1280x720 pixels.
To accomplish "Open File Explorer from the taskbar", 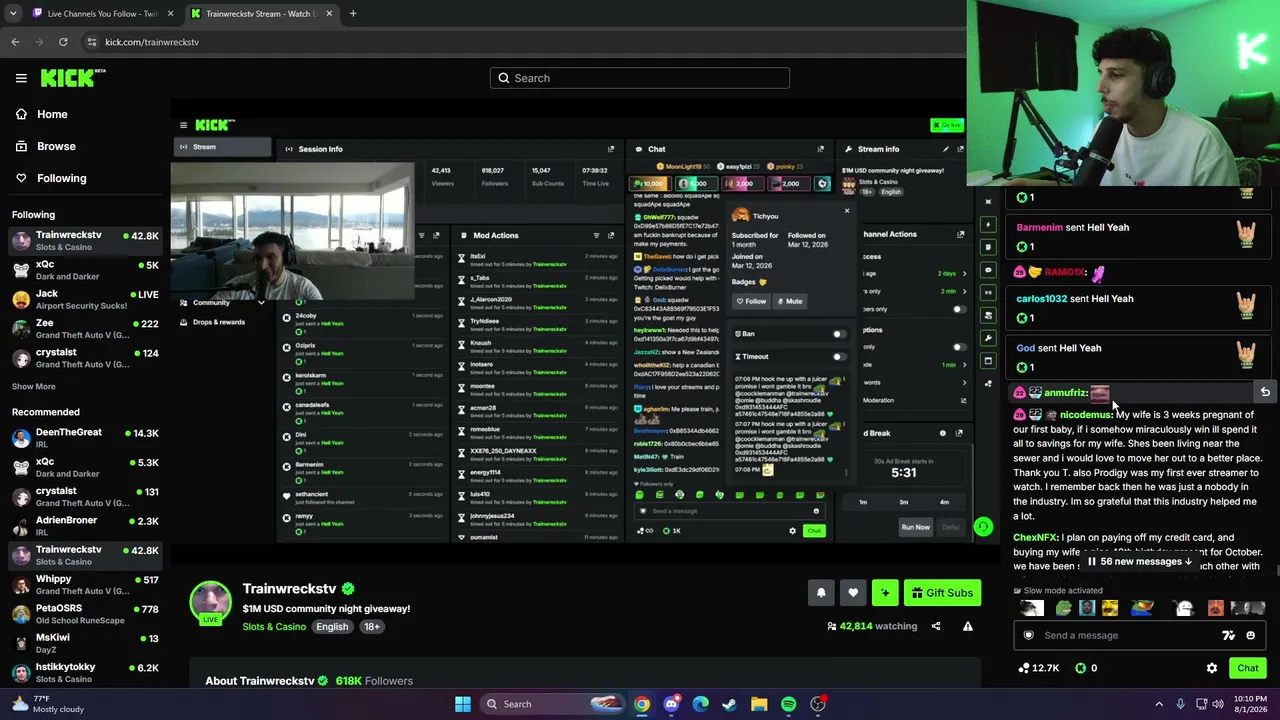I will coord(759,704).
